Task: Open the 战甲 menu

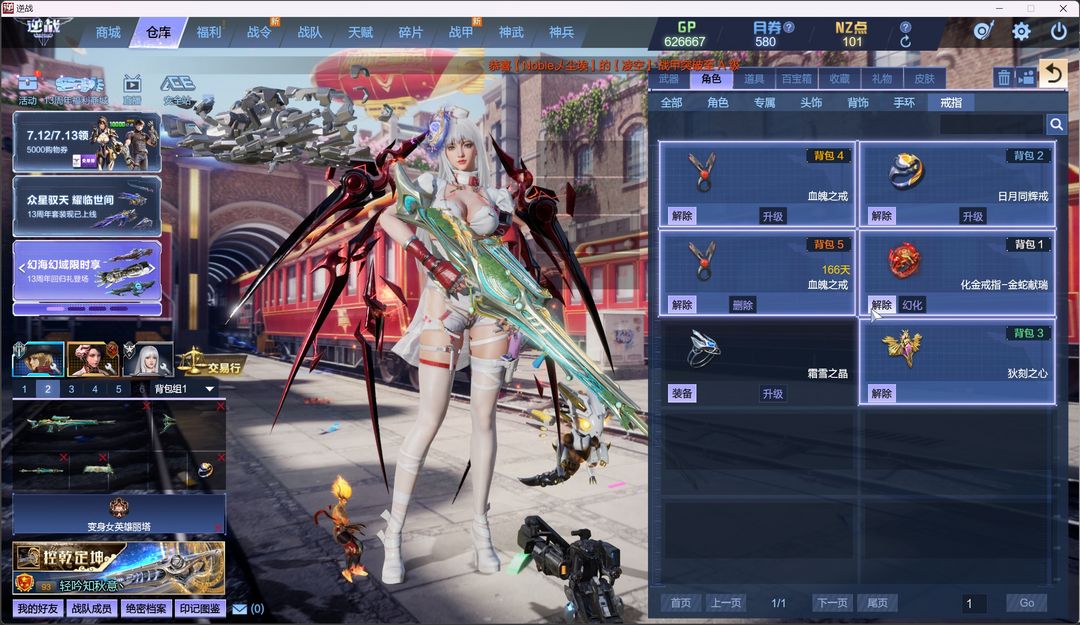Action: click(461, 32)
